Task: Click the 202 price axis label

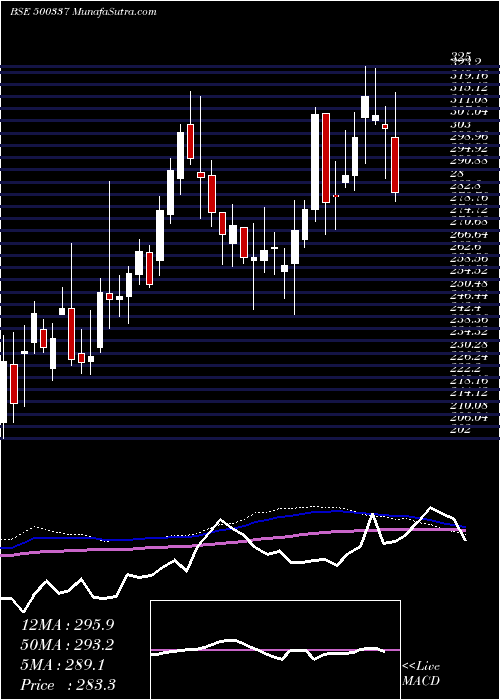Action: (462, 429)
